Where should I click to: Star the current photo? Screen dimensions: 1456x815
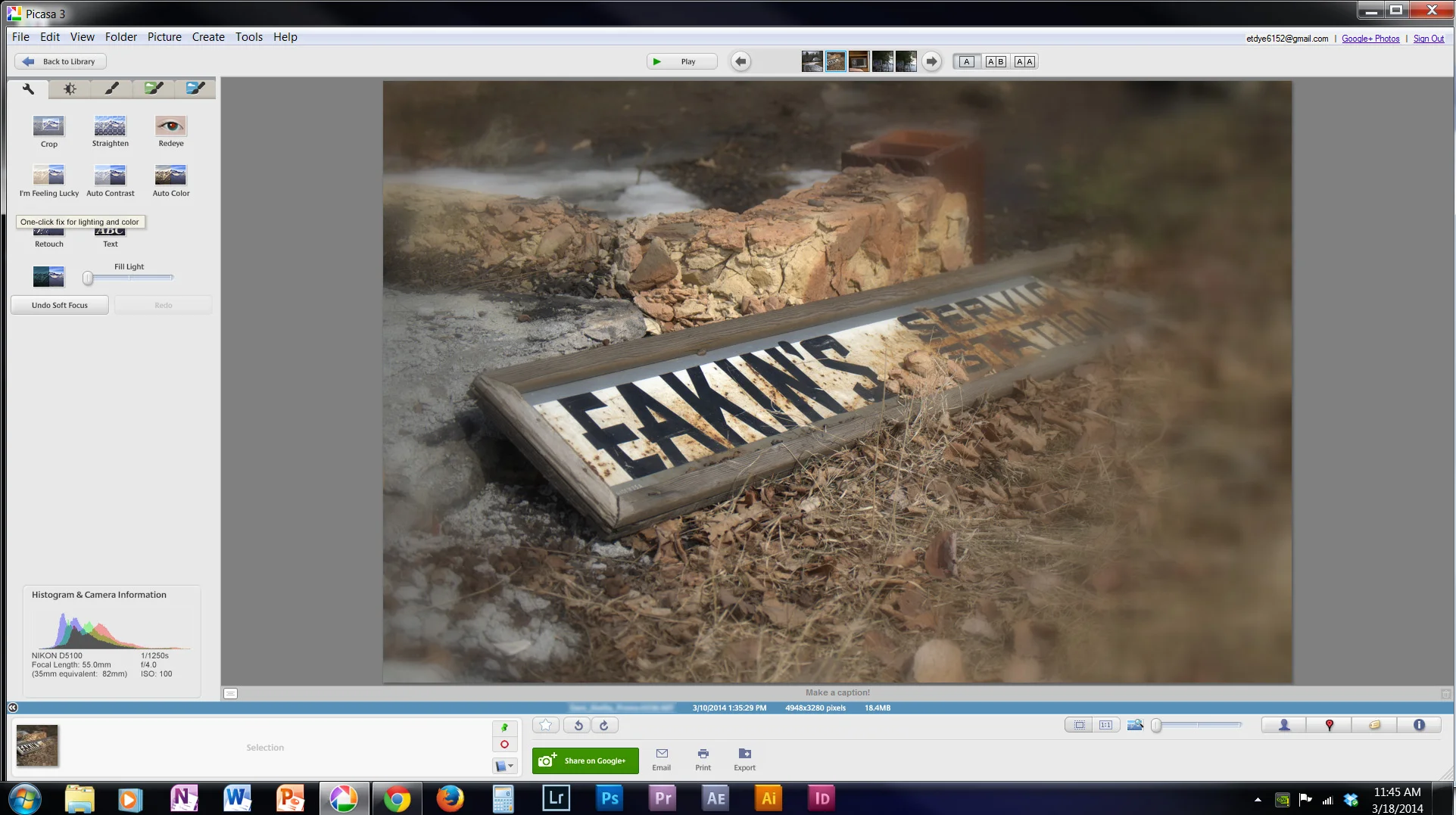pyautogui.click(x=546, y=725)
